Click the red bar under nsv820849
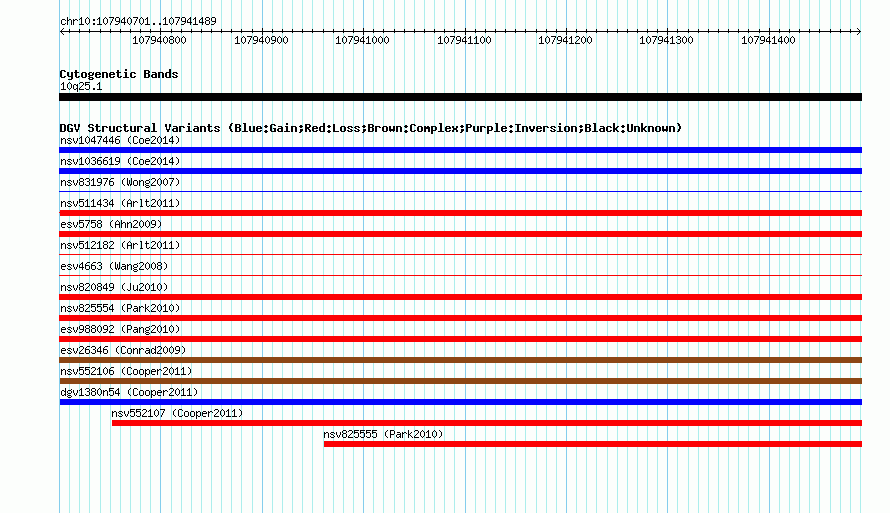The height and width of the screenshot is (513, 890). (460, 297)
